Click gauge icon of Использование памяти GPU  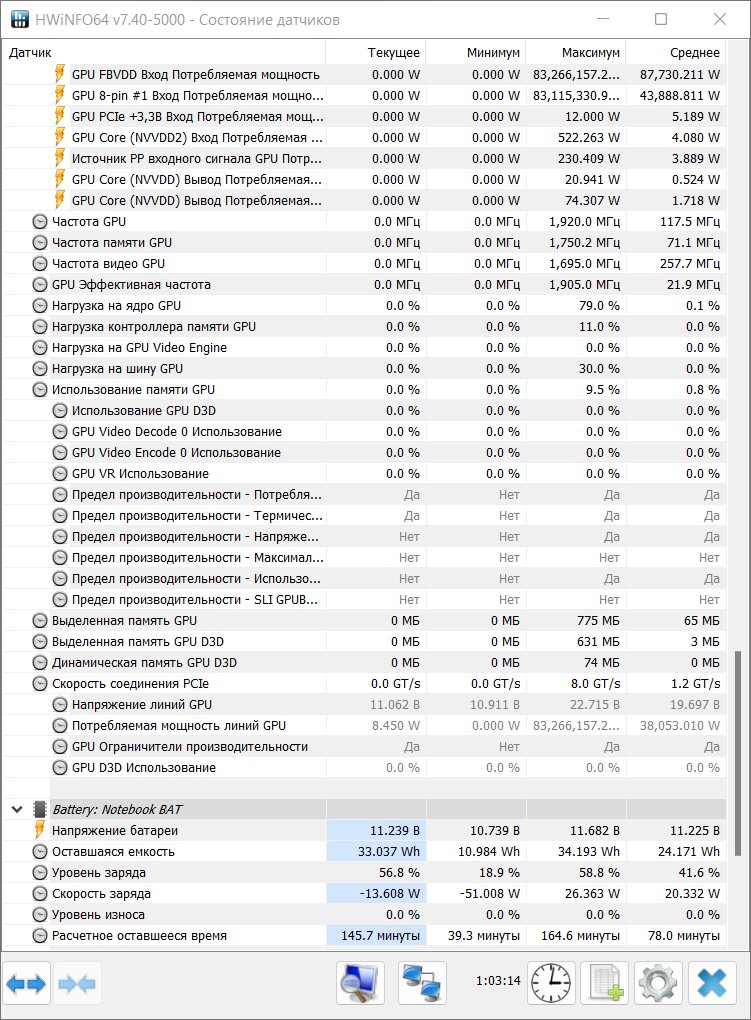tap(40, 390)
